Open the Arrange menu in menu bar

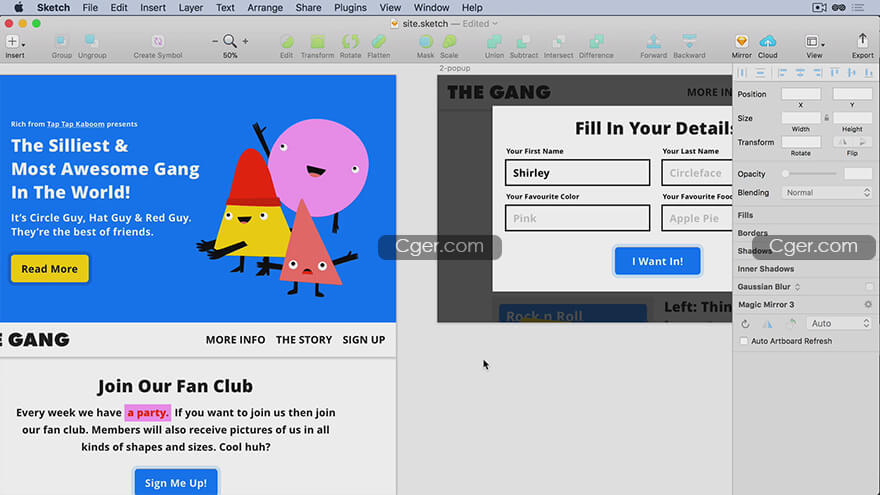[265, 8]
